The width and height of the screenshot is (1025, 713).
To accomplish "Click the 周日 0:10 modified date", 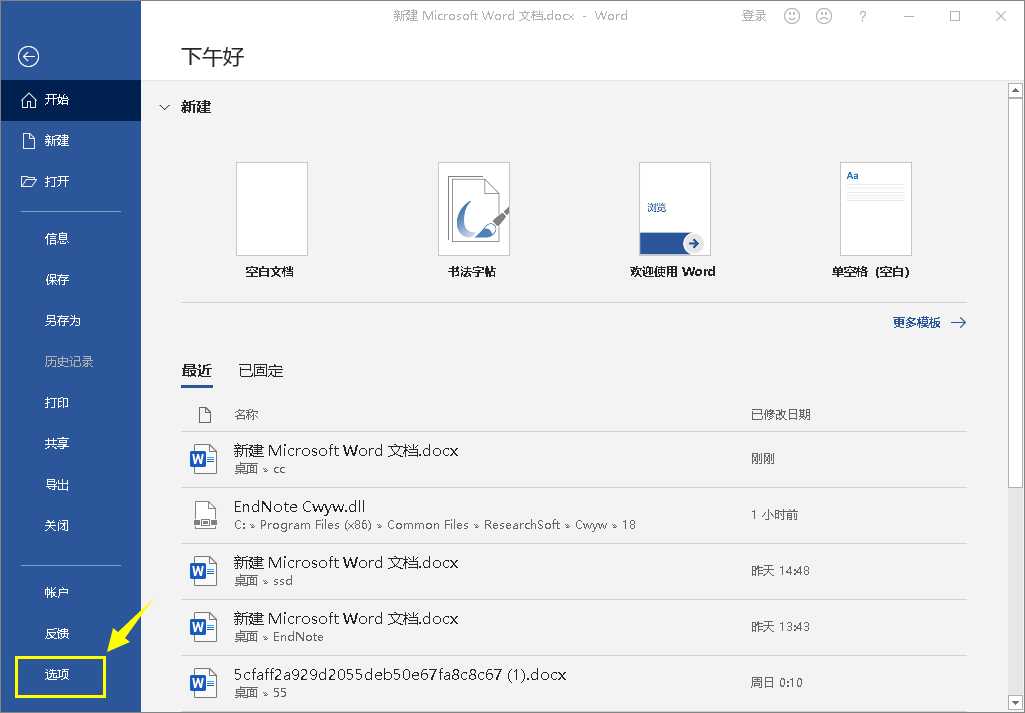I will coord(777,683).
